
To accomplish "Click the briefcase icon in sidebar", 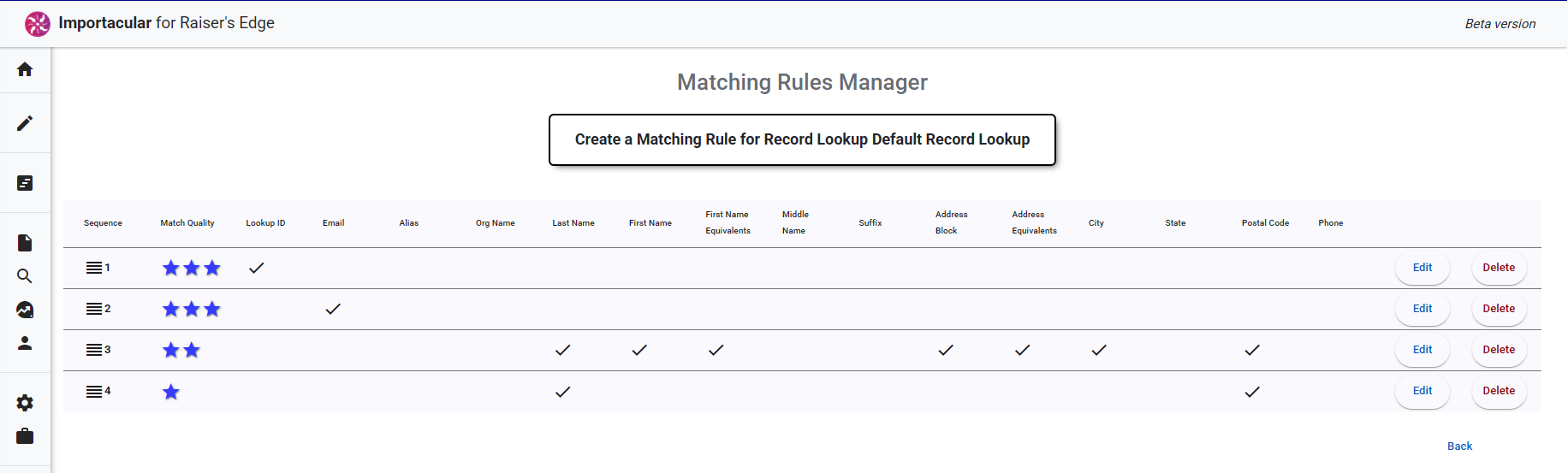I will 25,436.
